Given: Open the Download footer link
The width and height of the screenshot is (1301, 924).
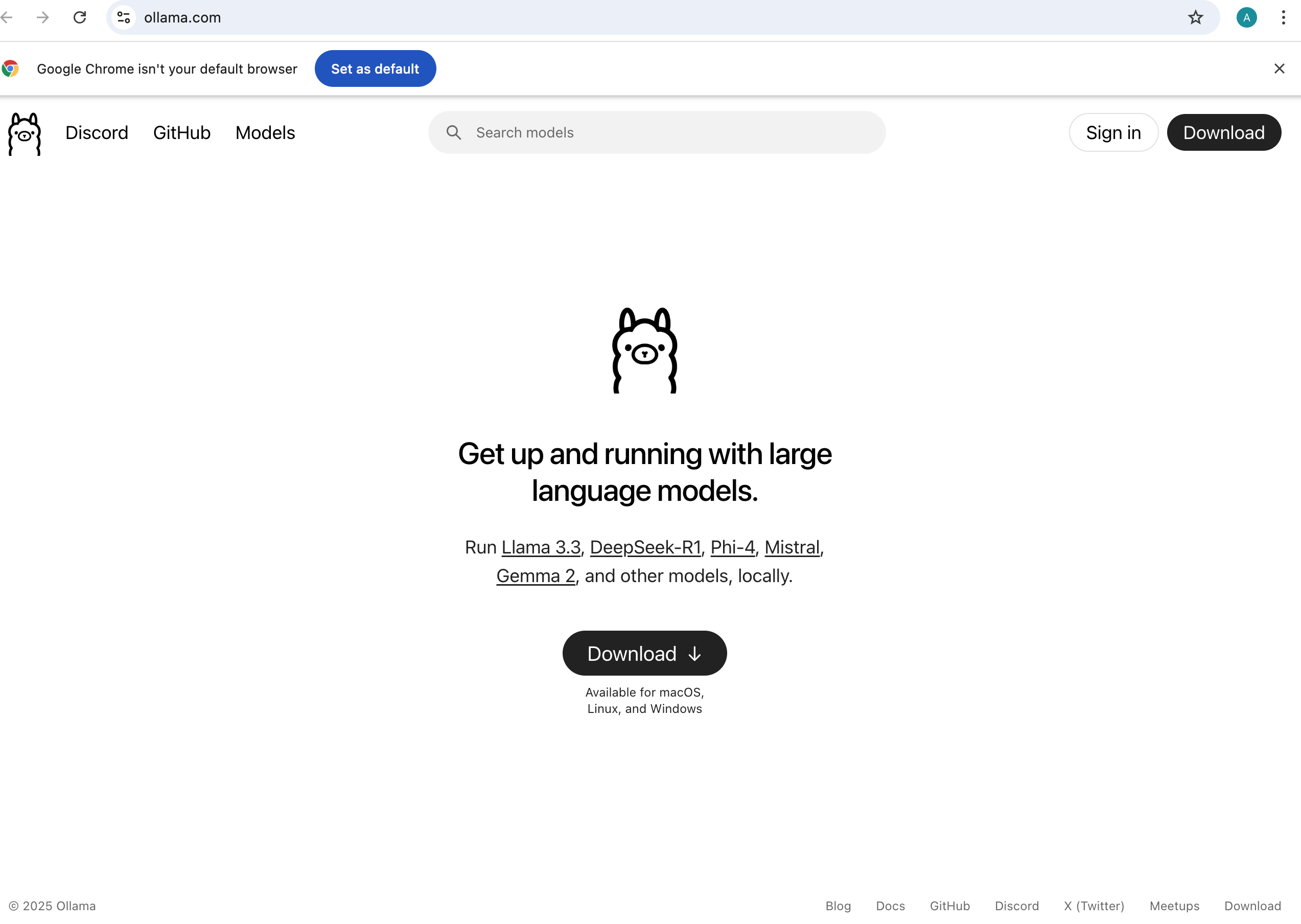Looking at the screenshot, I should 1252,906.
